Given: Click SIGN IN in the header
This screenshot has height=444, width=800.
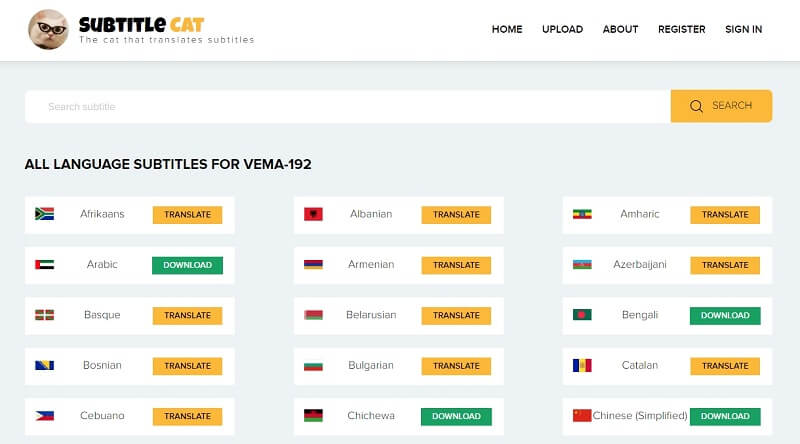Looking at the screenshot, I should pyautogui.click(x=743, y=30).
